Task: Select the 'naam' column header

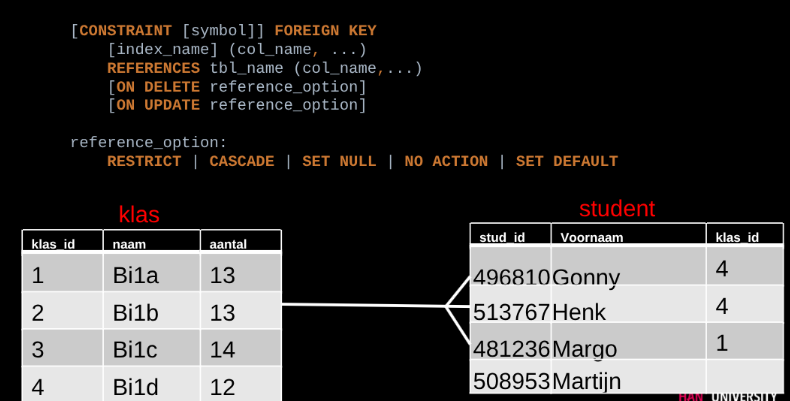Action: click(x=130, y=244)
